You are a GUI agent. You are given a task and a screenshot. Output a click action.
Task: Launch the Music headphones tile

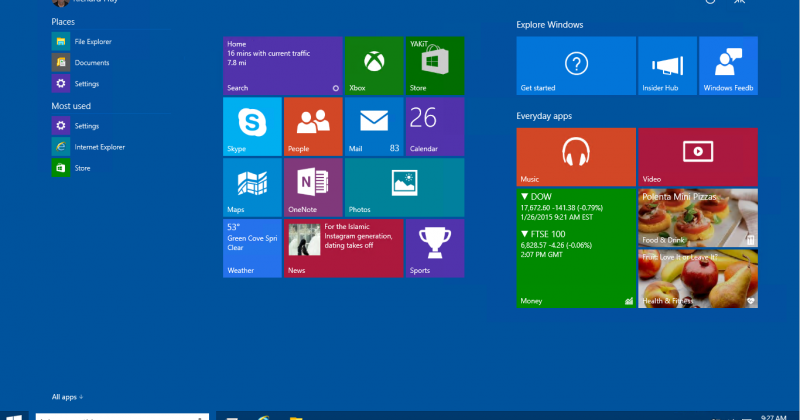click(576, 157)
